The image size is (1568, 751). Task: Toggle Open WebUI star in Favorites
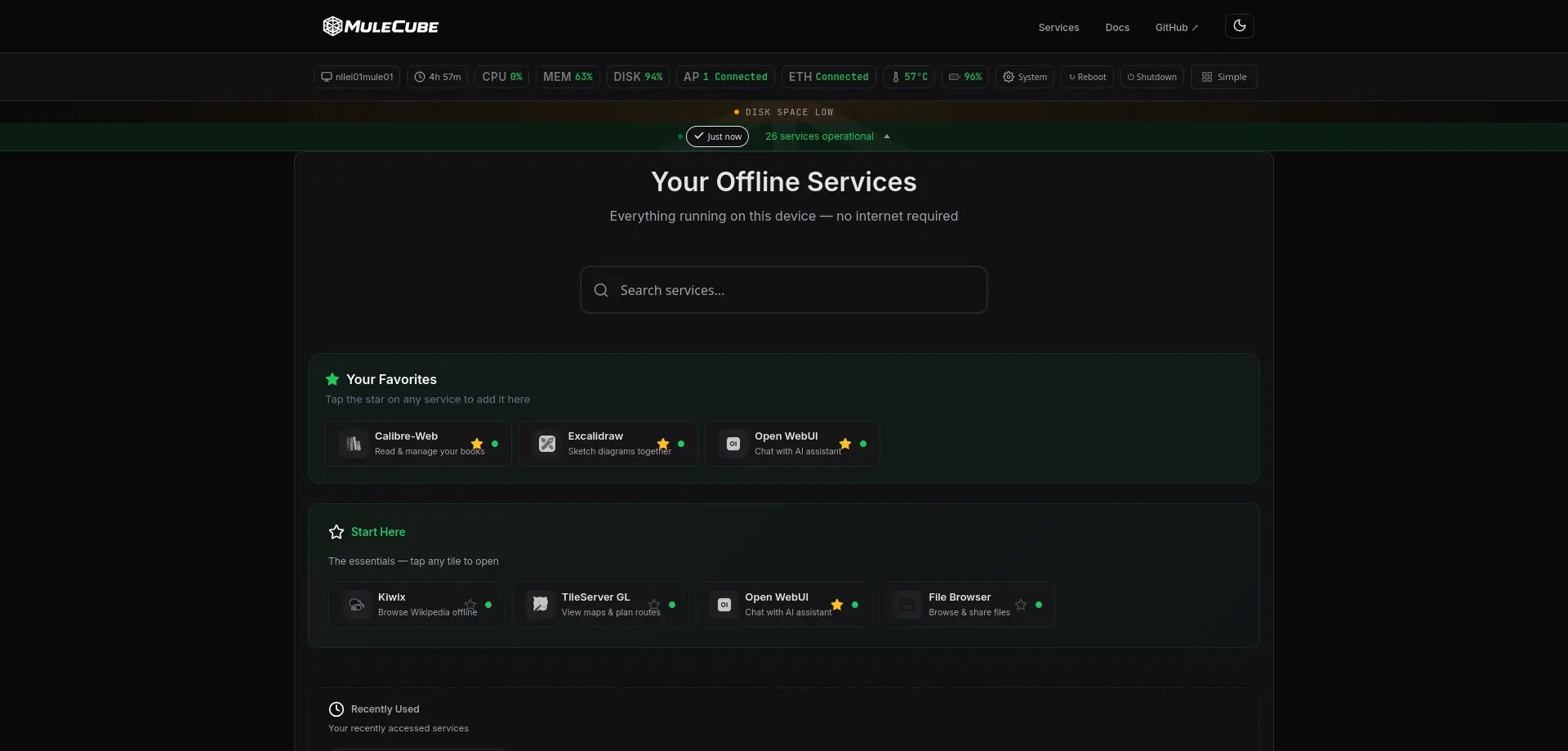click(x=845, y=444)
